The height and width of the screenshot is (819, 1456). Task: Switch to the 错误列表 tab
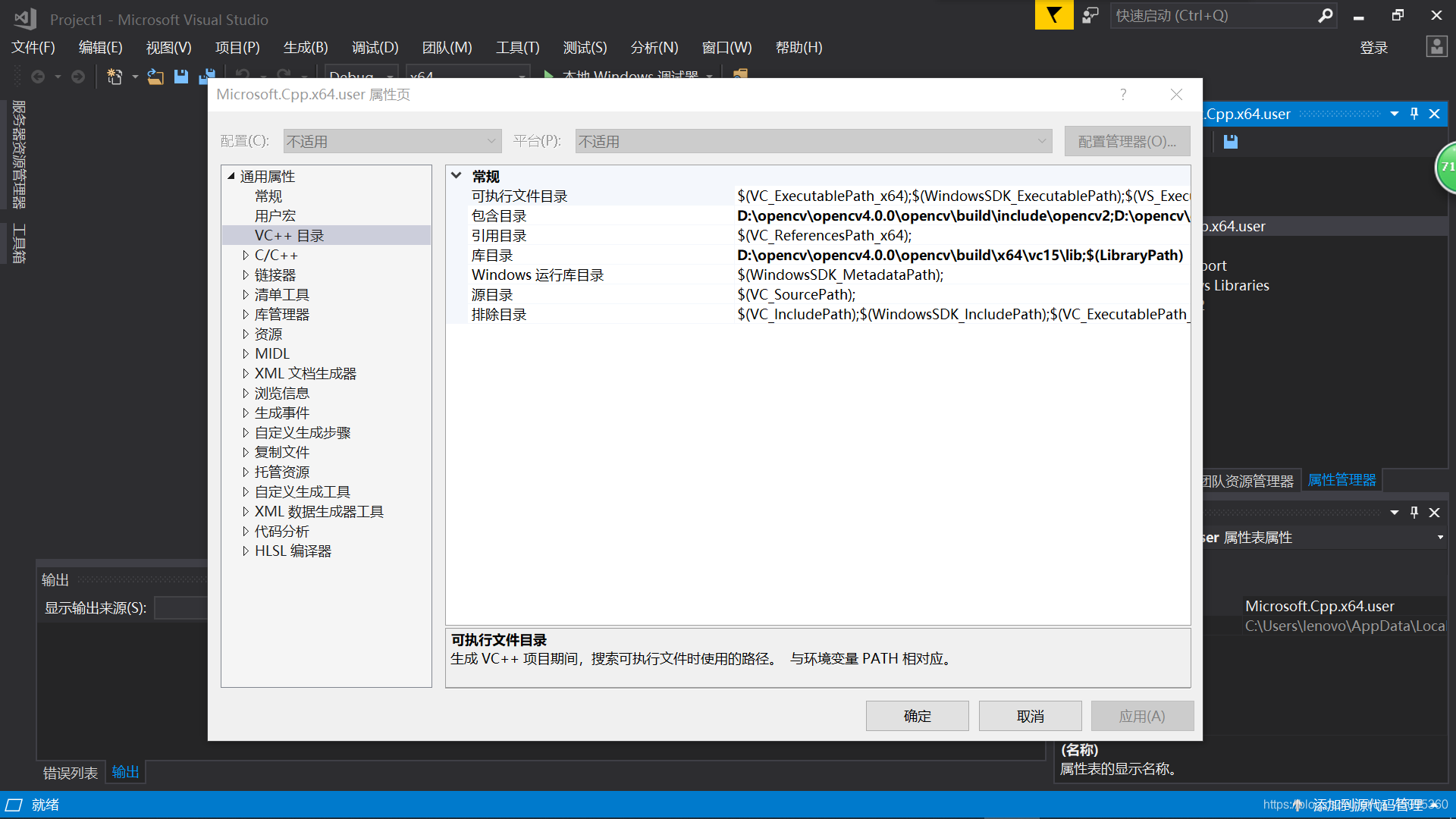pyautogui.click(x=71, y=773)
